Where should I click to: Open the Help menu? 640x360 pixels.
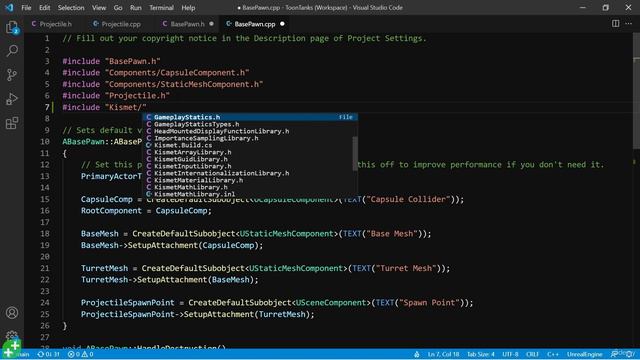click(x=188, y=7)
